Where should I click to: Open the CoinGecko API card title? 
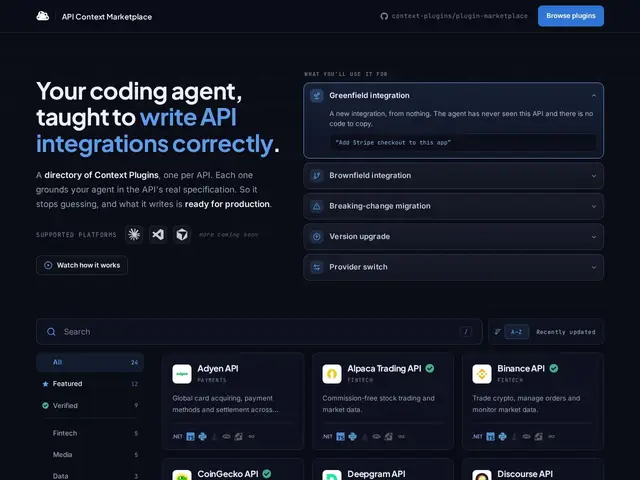(228, 474)
